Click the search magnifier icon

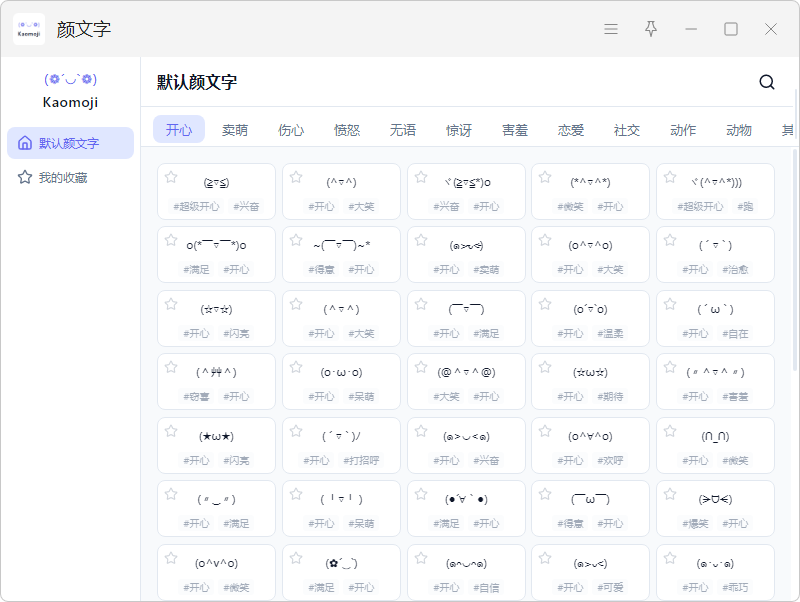(x=767, y=82)
